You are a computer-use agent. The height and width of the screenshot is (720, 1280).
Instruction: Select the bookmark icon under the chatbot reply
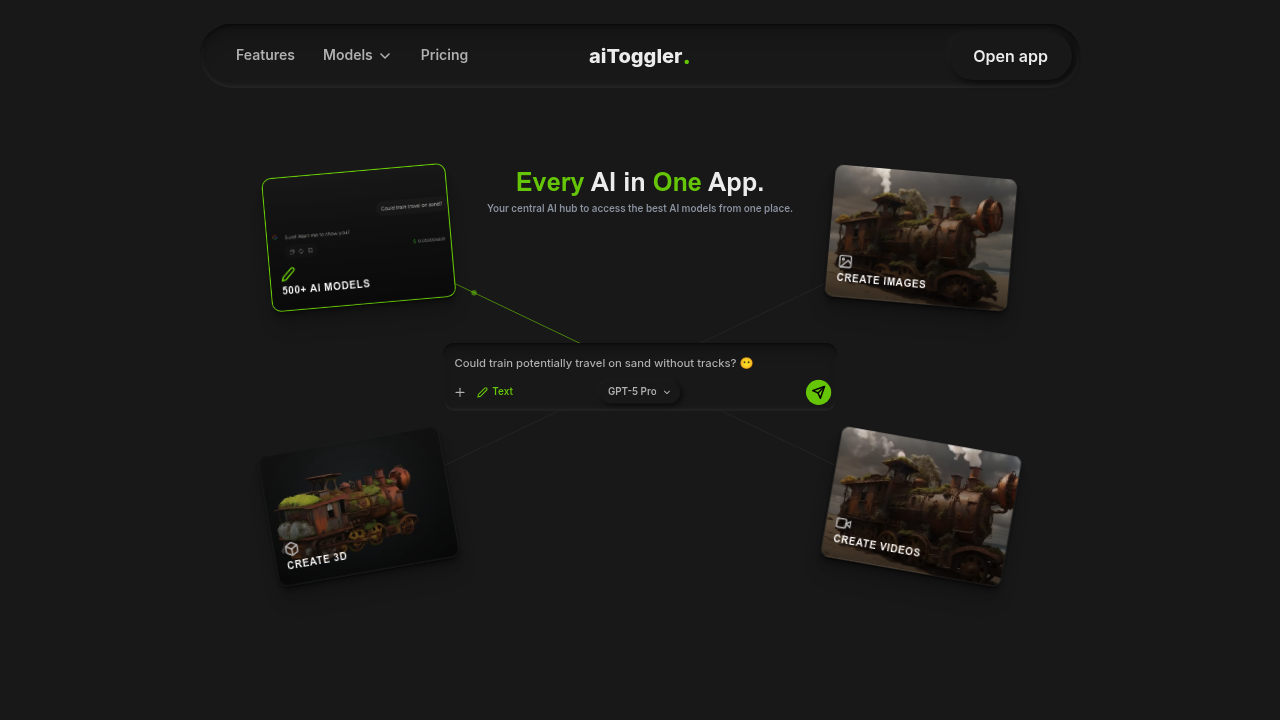[310, 251]
